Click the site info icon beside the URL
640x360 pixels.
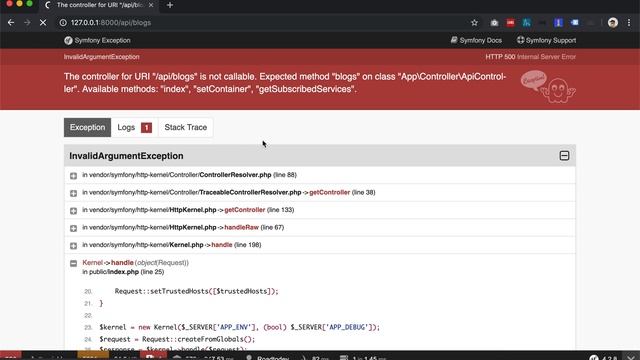click(63, 22)
